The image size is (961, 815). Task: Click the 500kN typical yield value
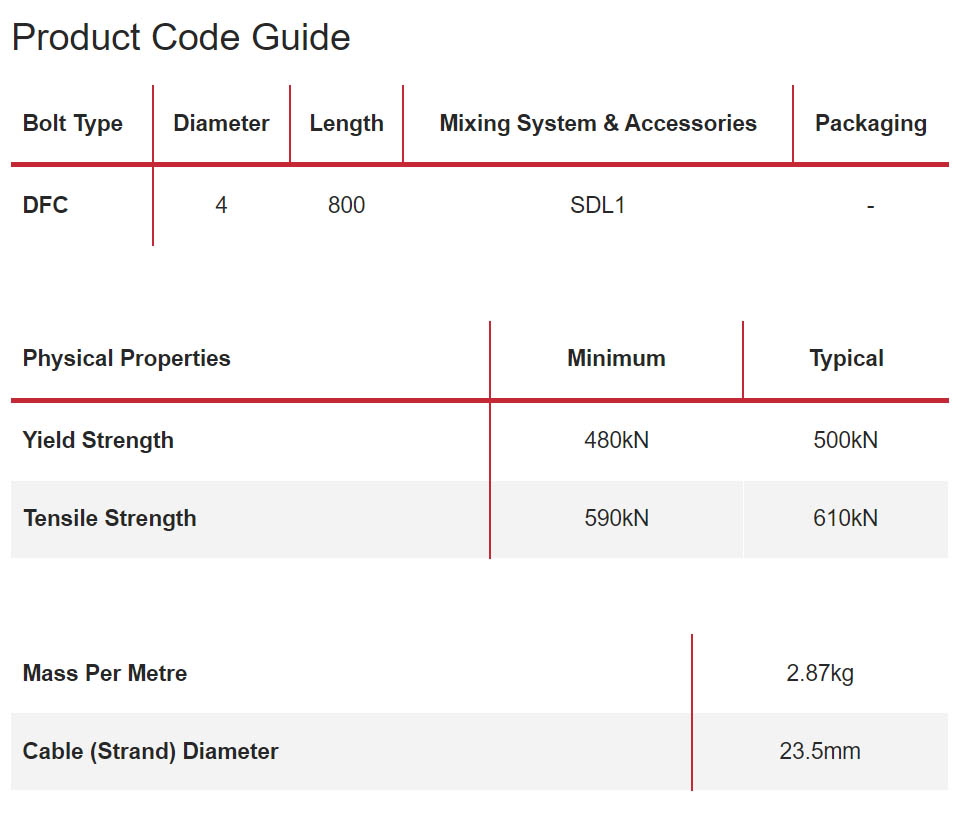coord(846,441)
